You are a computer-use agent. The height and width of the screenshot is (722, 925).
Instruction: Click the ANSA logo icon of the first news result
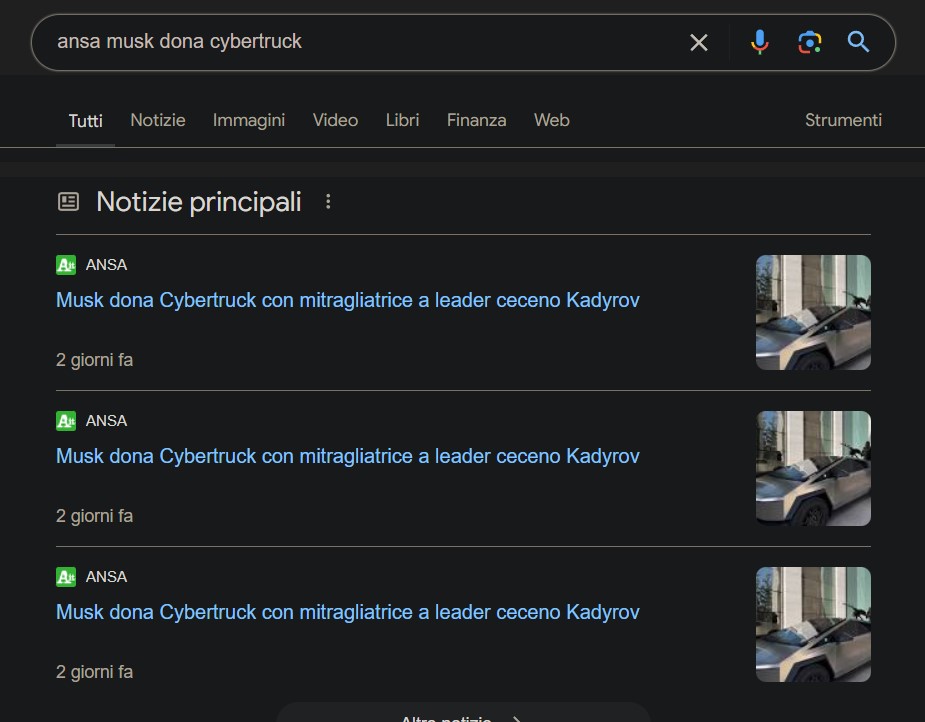point(66,265)
